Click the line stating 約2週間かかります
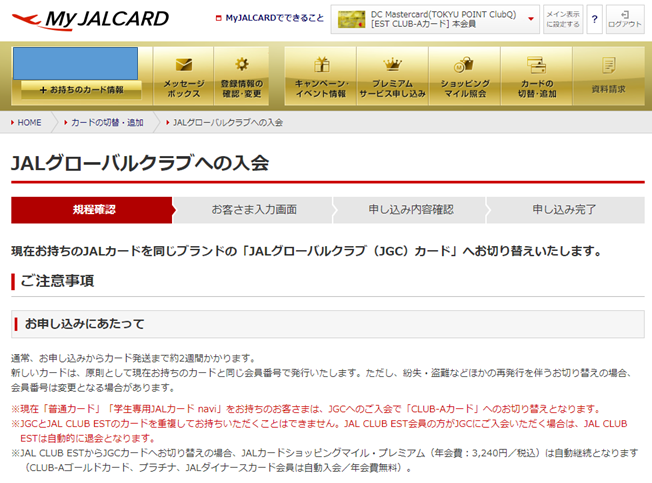 (x=133, y=358)
